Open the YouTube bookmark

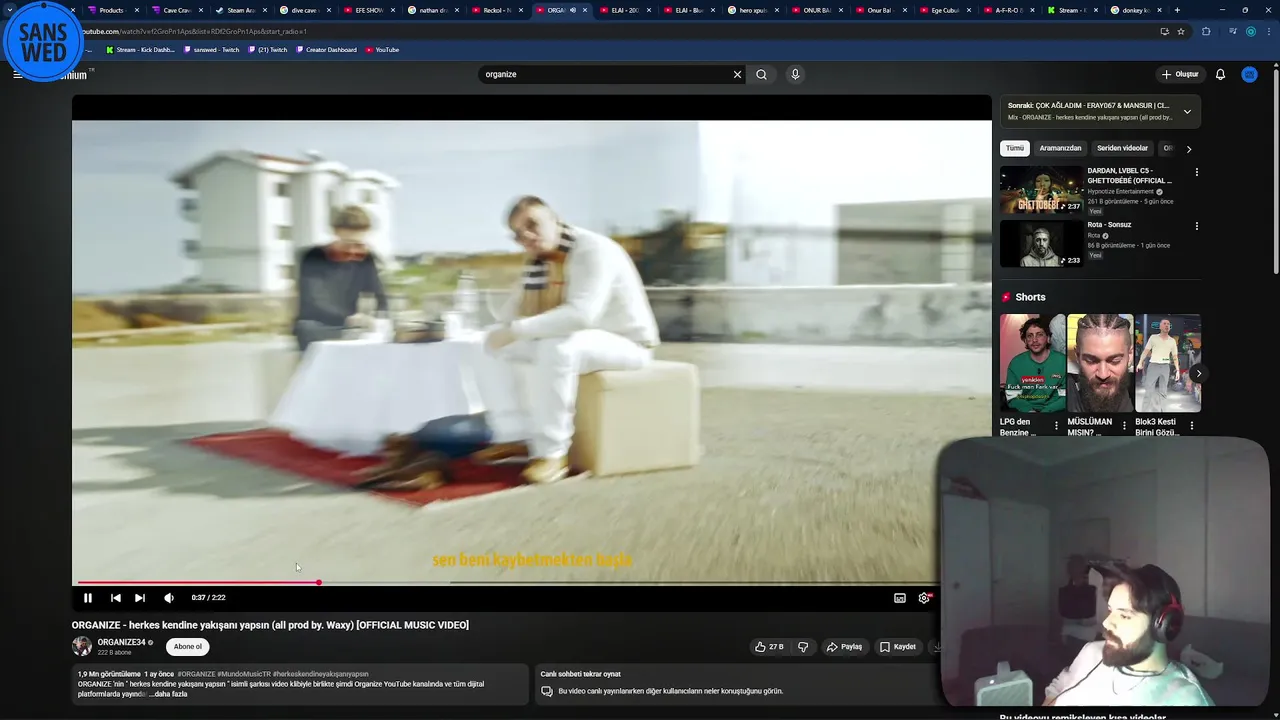point(382,50)
